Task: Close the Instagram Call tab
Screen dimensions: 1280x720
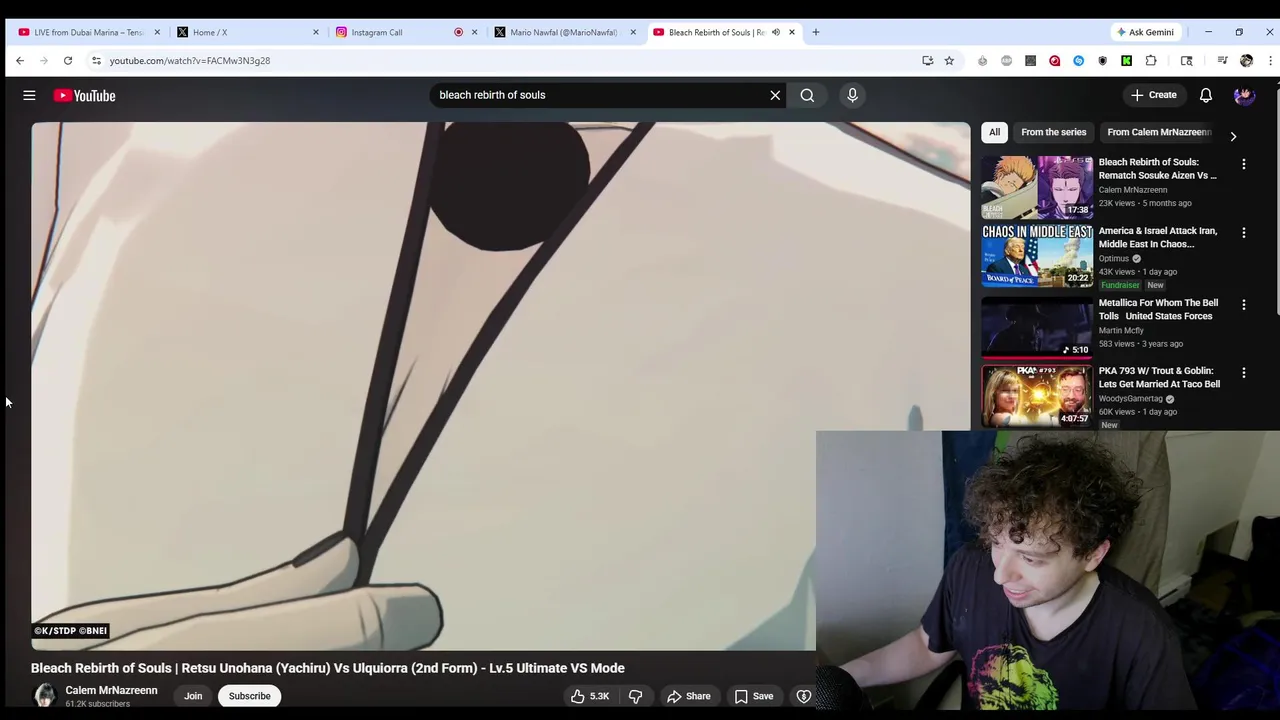Action: (x=475, y=32)
